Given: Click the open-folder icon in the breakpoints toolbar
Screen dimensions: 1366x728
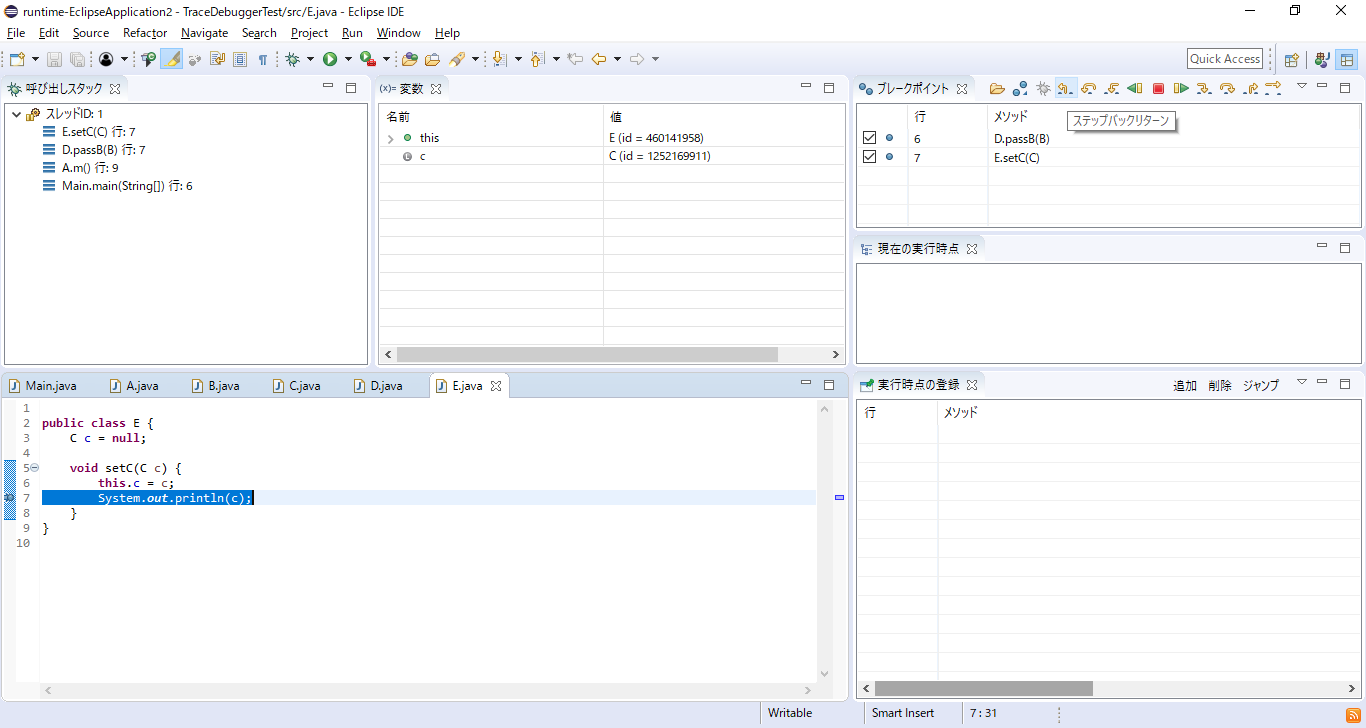Looking at the screenshot, I should tap(997, 89).
